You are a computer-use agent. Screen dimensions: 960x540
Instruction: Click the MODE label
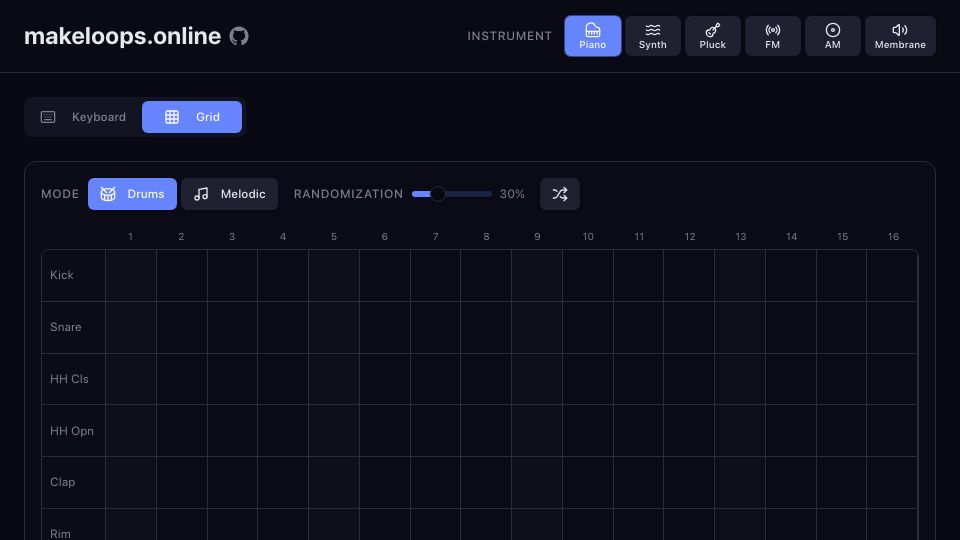click(60, 194)
